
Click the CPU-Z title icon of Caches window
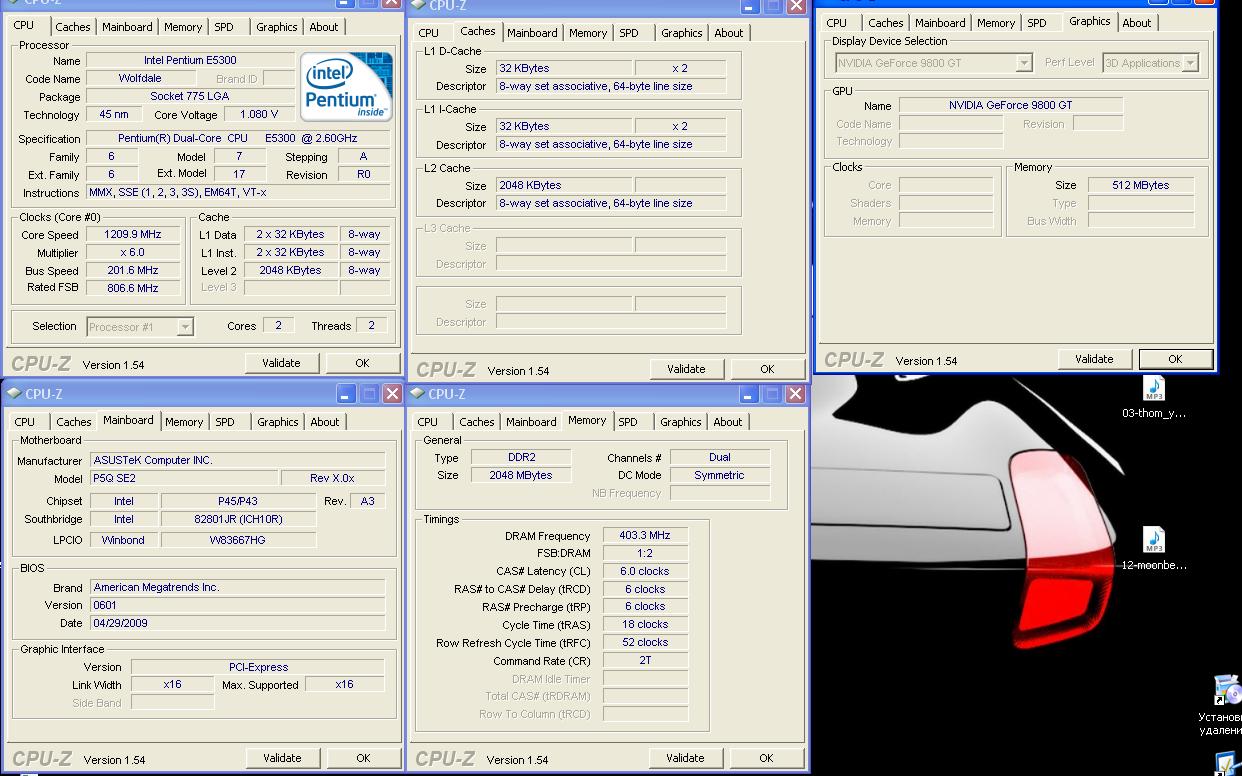[x=418, y=5]
